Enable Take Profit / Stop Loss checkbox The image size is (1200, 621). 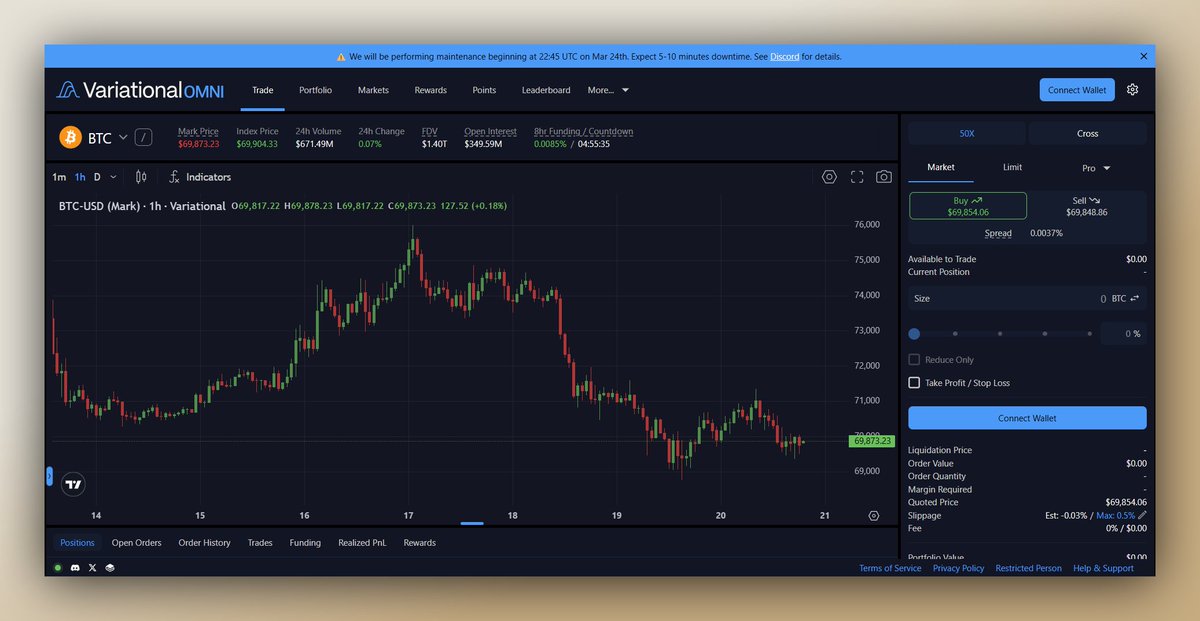[x=914, y=383]
